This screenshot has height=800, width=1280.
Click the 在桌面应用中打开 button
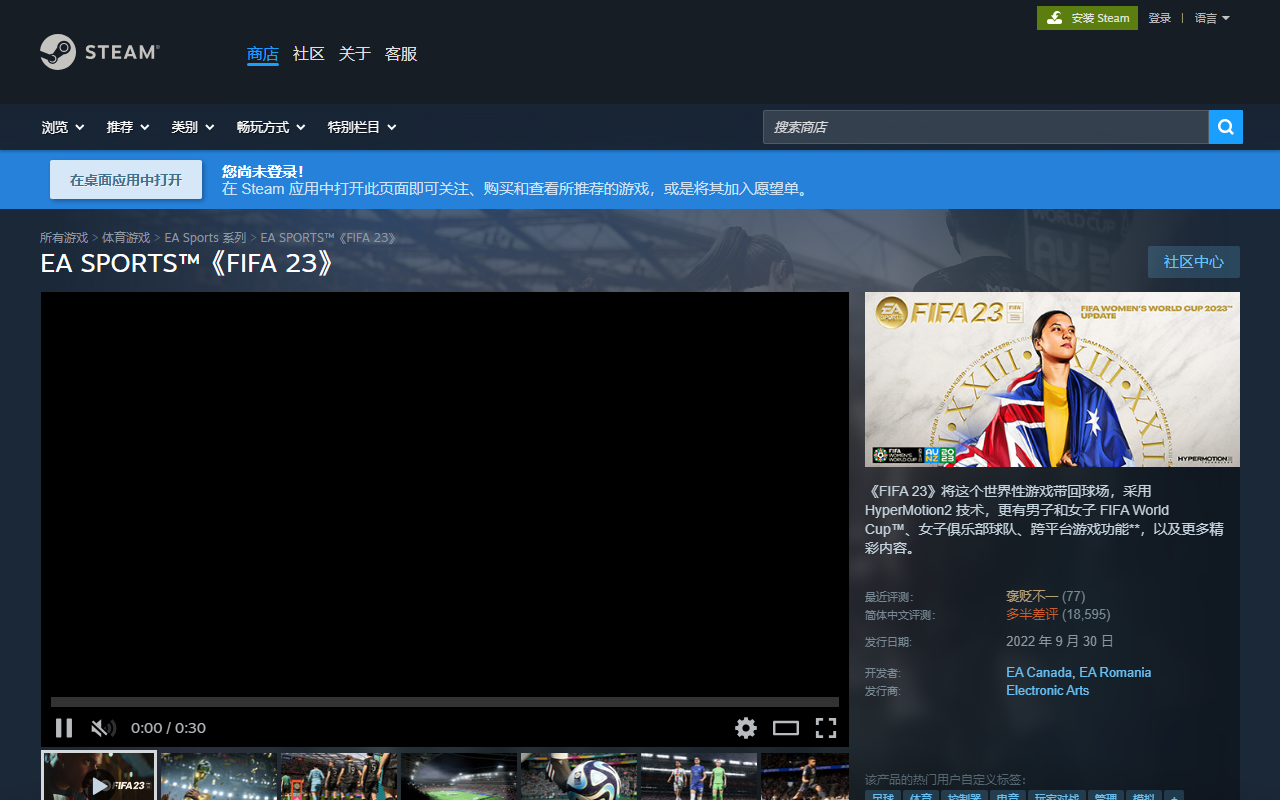tap(126, 180)
